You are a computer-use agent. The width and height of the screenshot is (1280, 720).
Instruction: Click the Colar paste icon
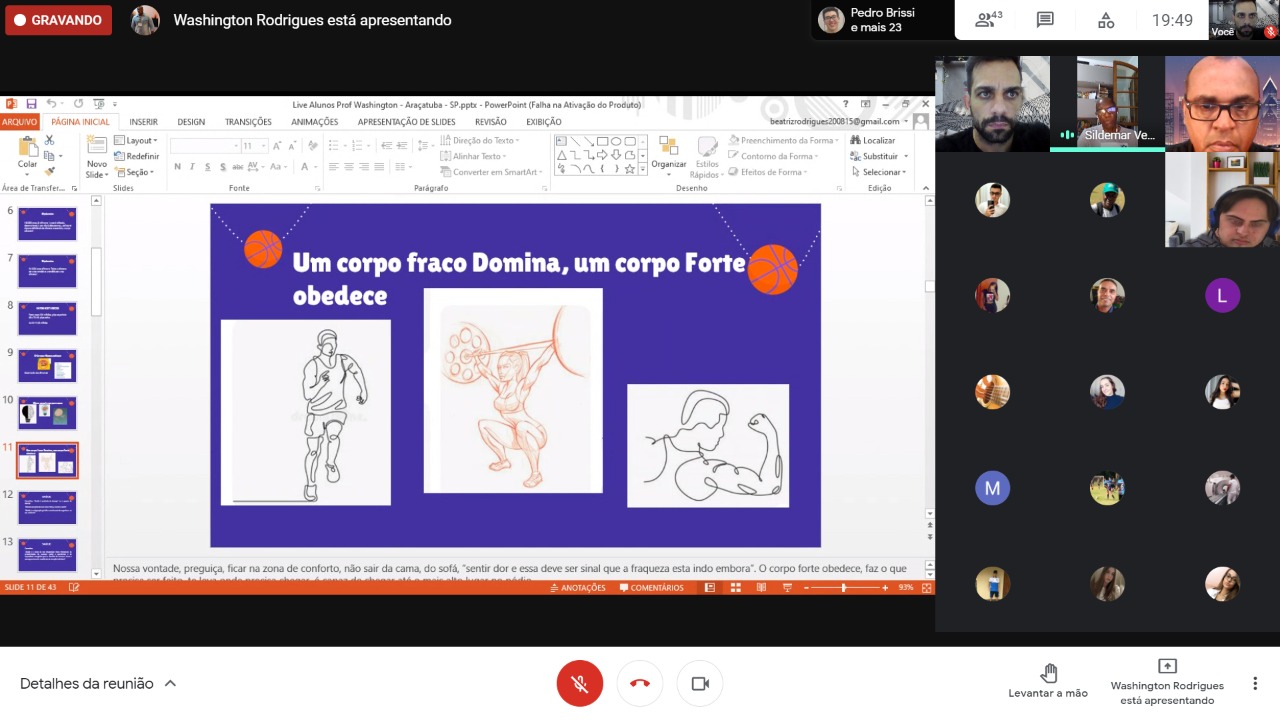[27, 153]
